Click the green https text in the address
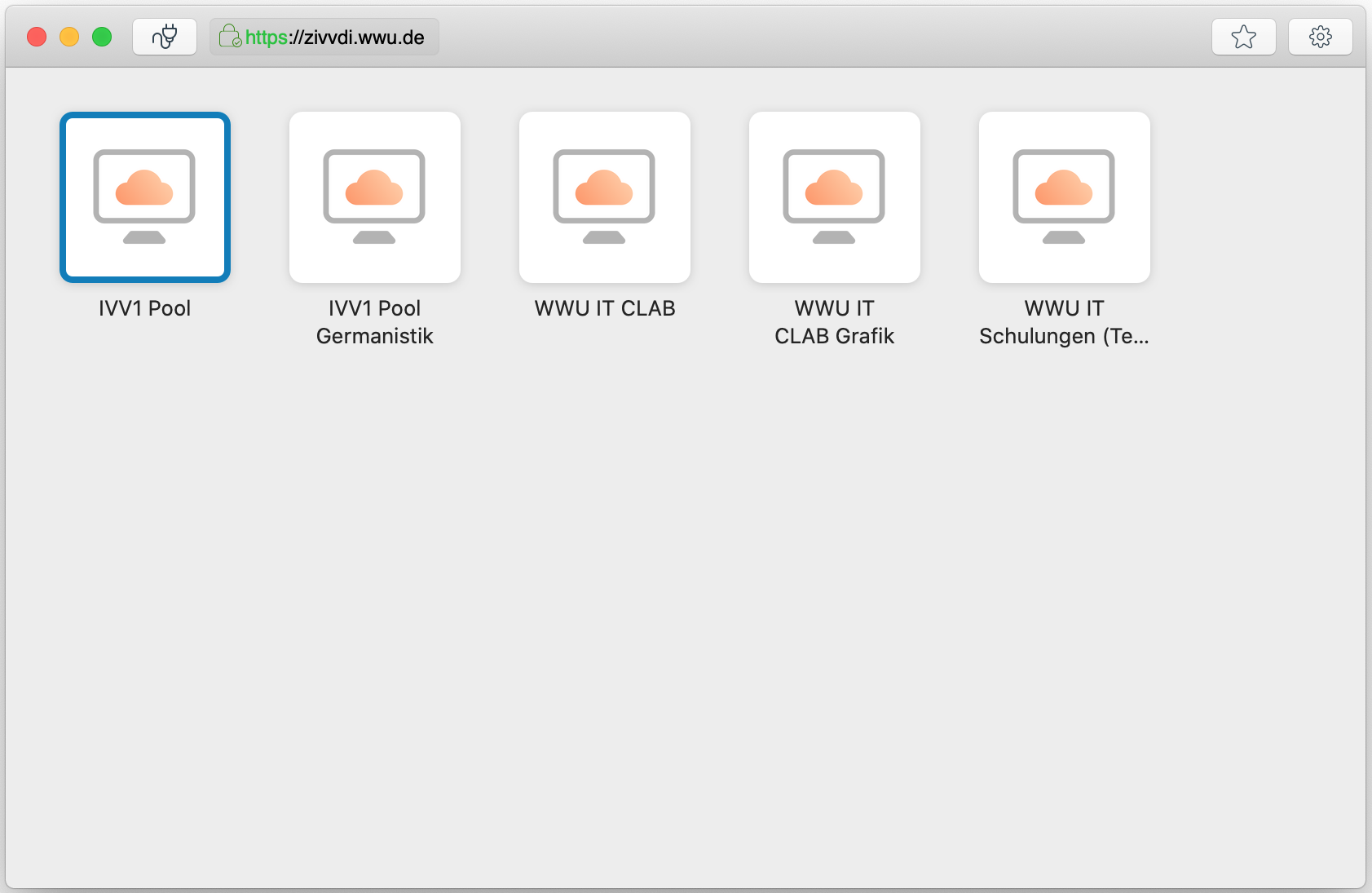 pos(267,38)
